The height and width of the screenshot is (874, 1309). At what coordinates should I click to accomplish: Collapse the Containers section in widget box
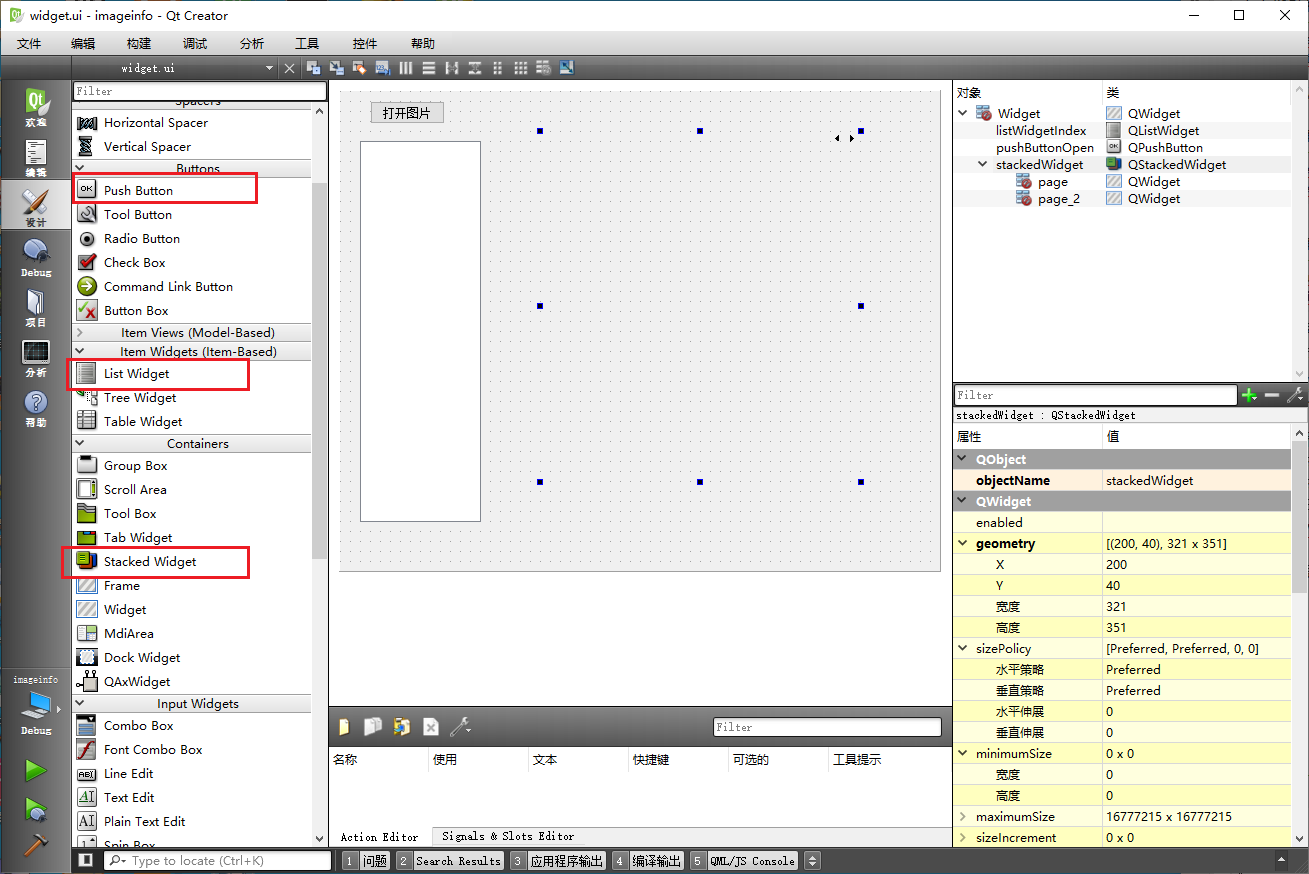click(192, 443)
